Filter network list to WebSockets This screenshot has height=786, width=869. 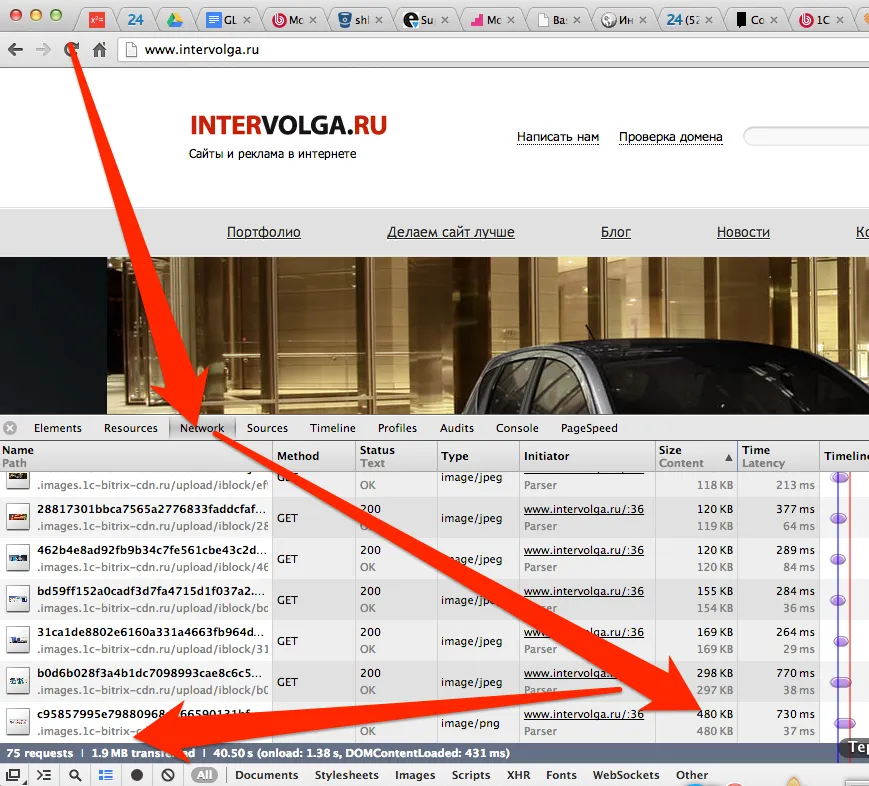[626, 775]
